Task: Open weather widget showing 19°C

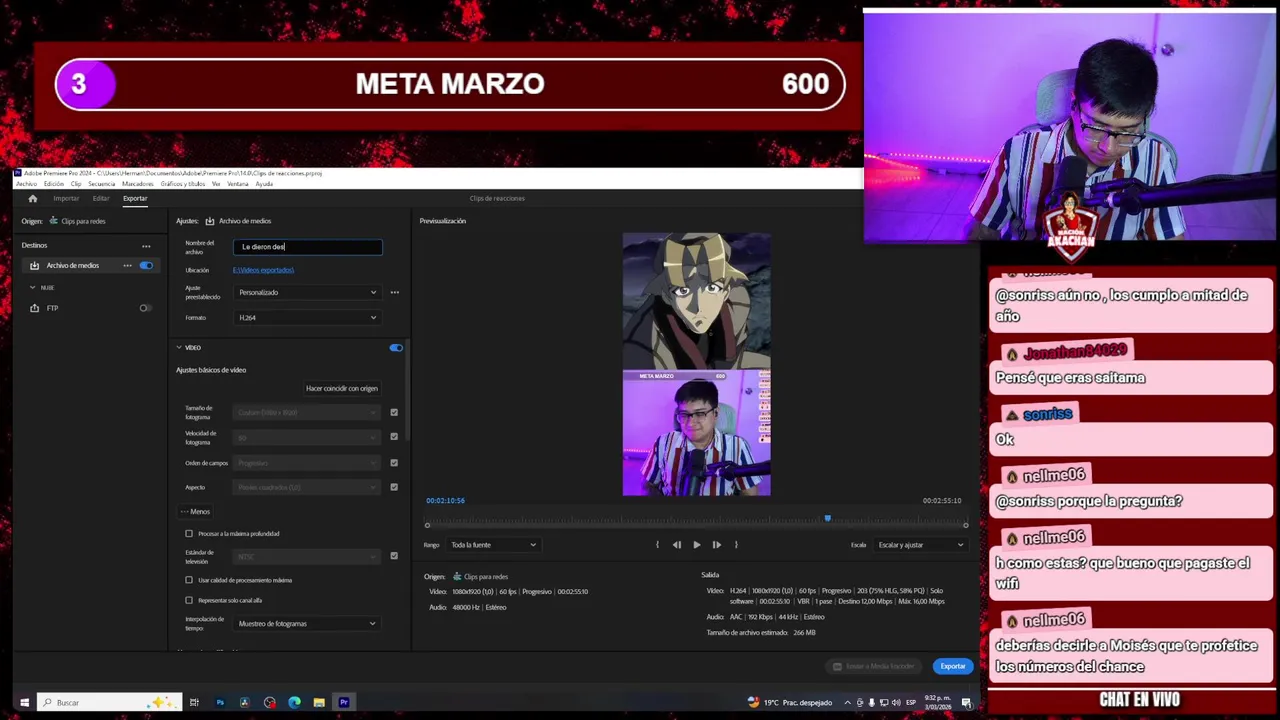Action: point(790,703)
